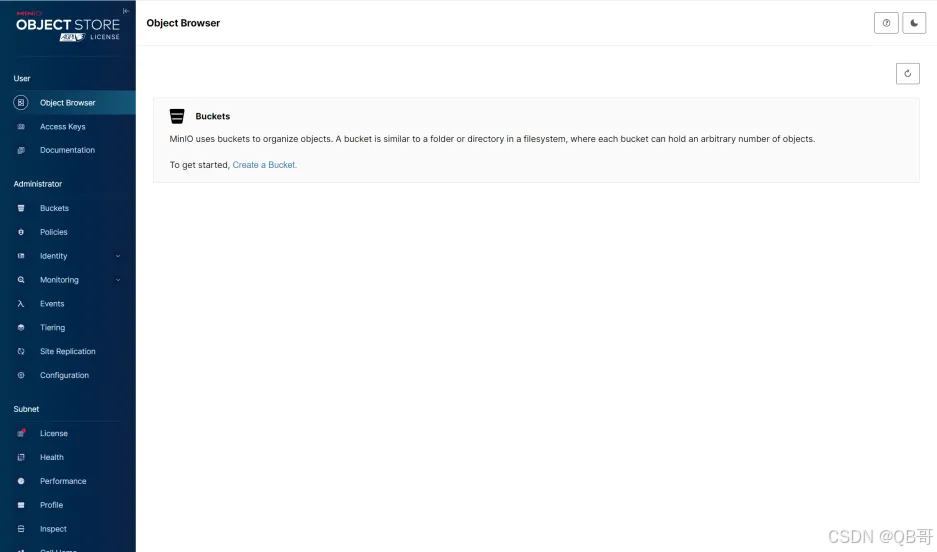The image size is (937, 552).
Task: Toggle dark mode with moon button
Action: 914,23
